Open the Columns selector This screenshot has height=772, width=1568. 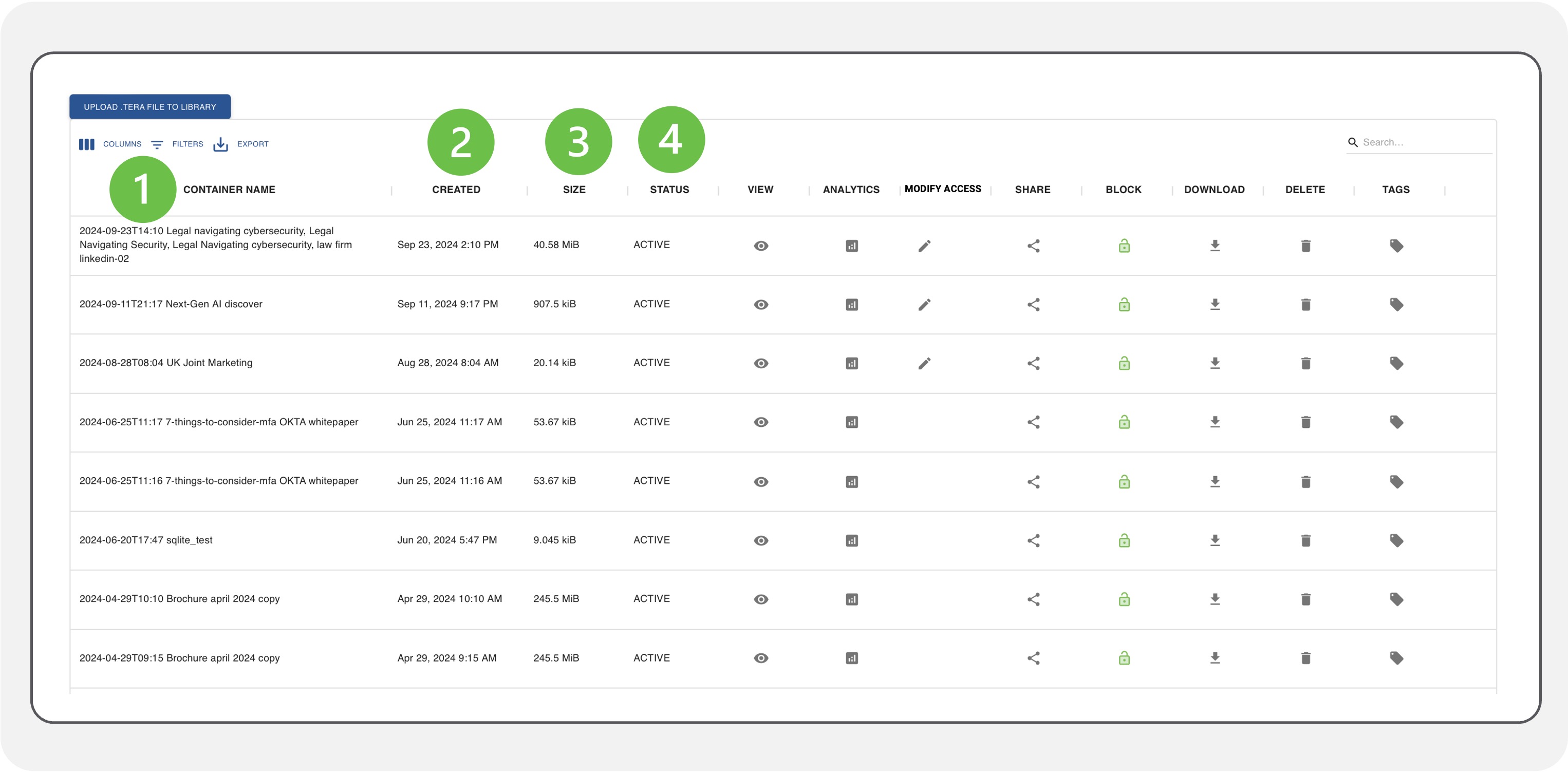click(110, 144)
